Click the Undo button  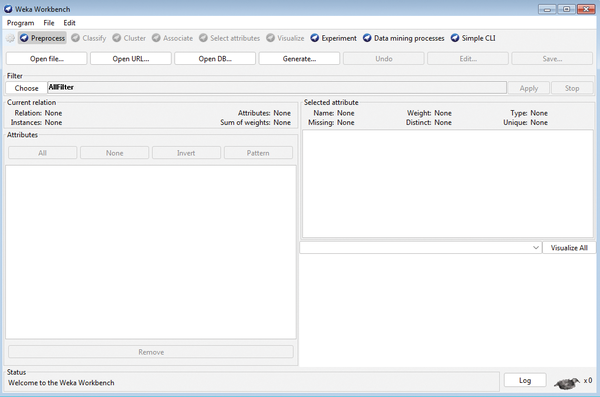point(383,59)
